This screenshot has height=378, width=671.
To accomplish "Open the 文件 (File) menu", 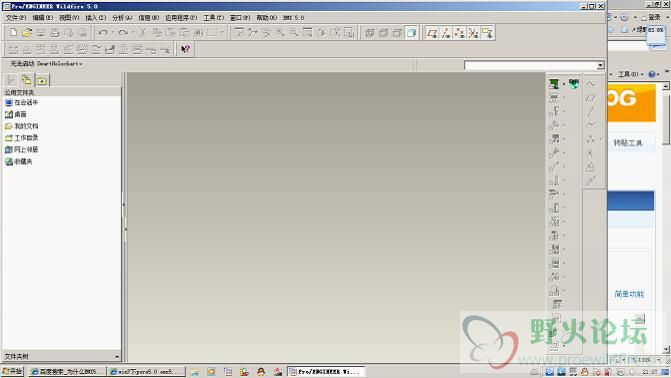I will [x=16, y=18].
